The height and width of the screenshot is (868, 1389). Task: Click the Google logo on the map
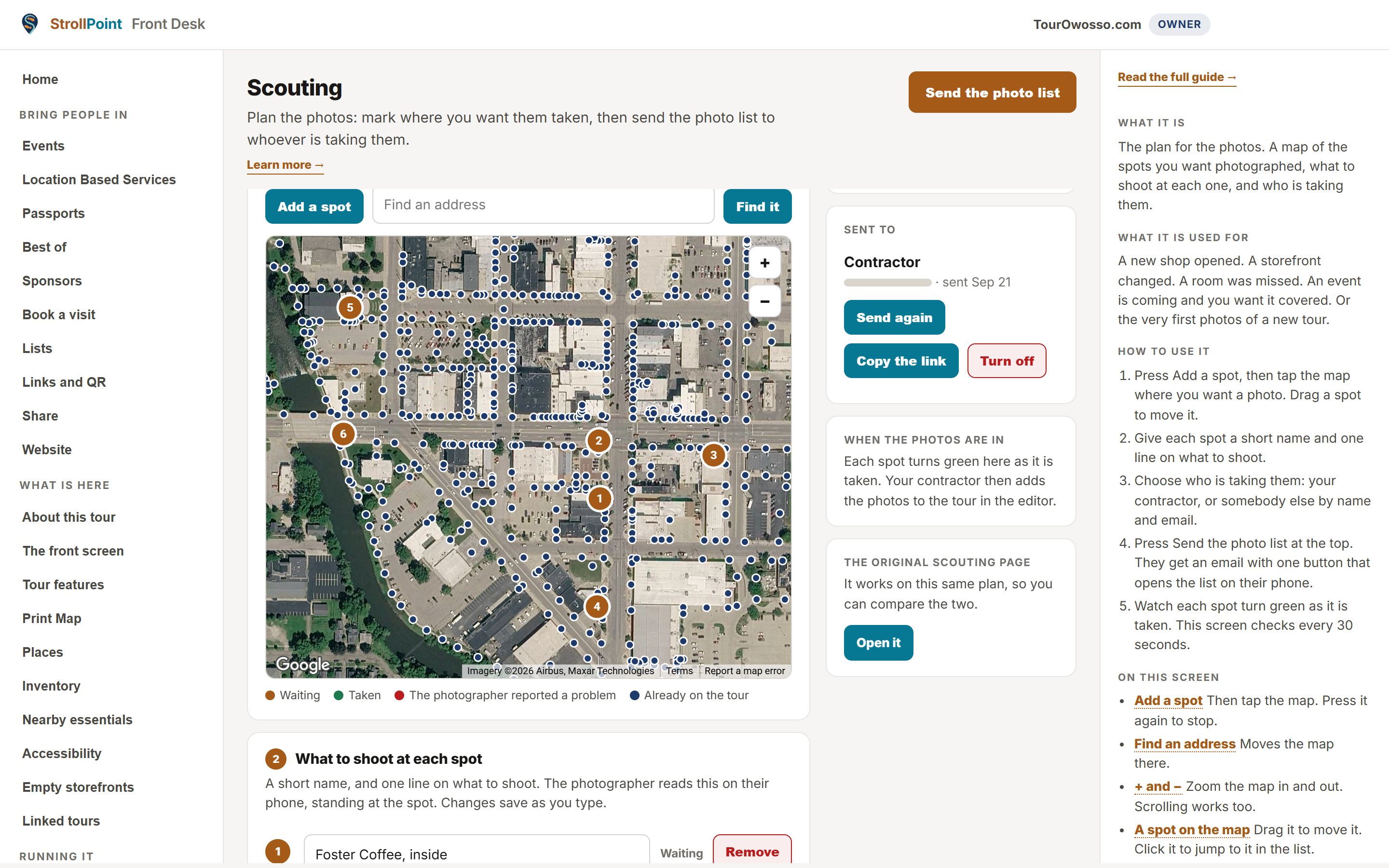(x=302, y=664)
